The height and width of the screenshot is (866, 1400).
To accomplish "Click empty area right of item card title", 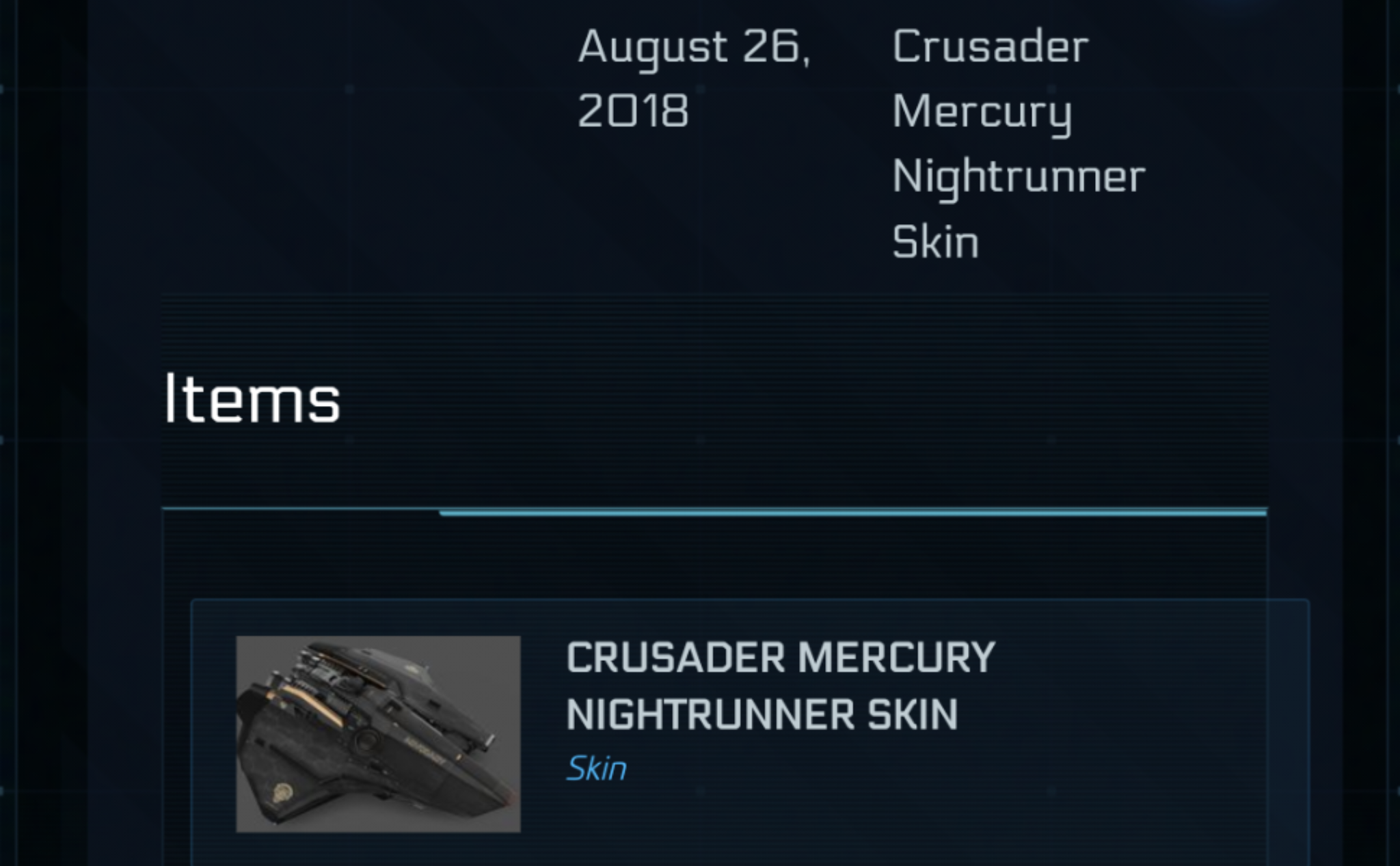I will (x=1148, y=684).
